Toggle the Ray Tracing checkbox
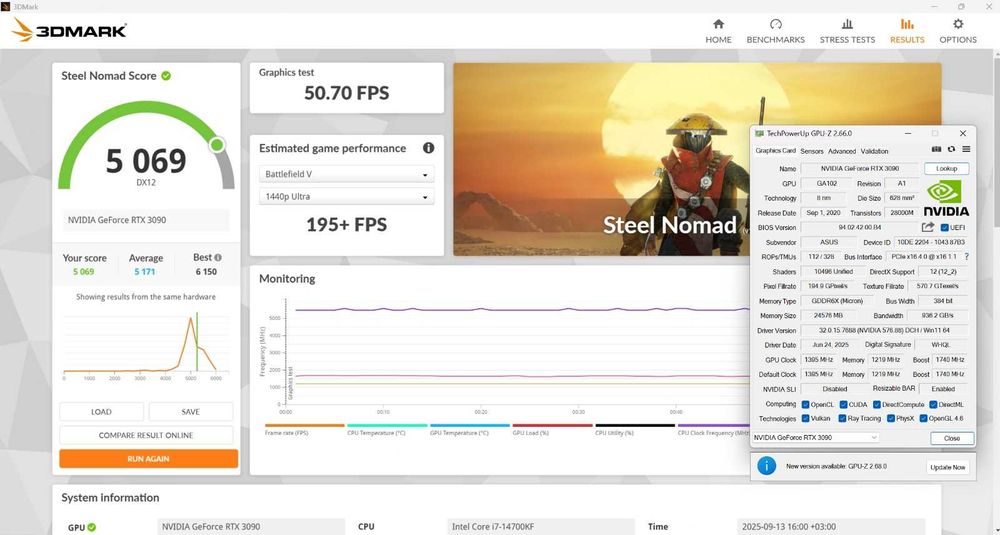The width and height of the screenshot is (1000, 535). tap(843, 419)
